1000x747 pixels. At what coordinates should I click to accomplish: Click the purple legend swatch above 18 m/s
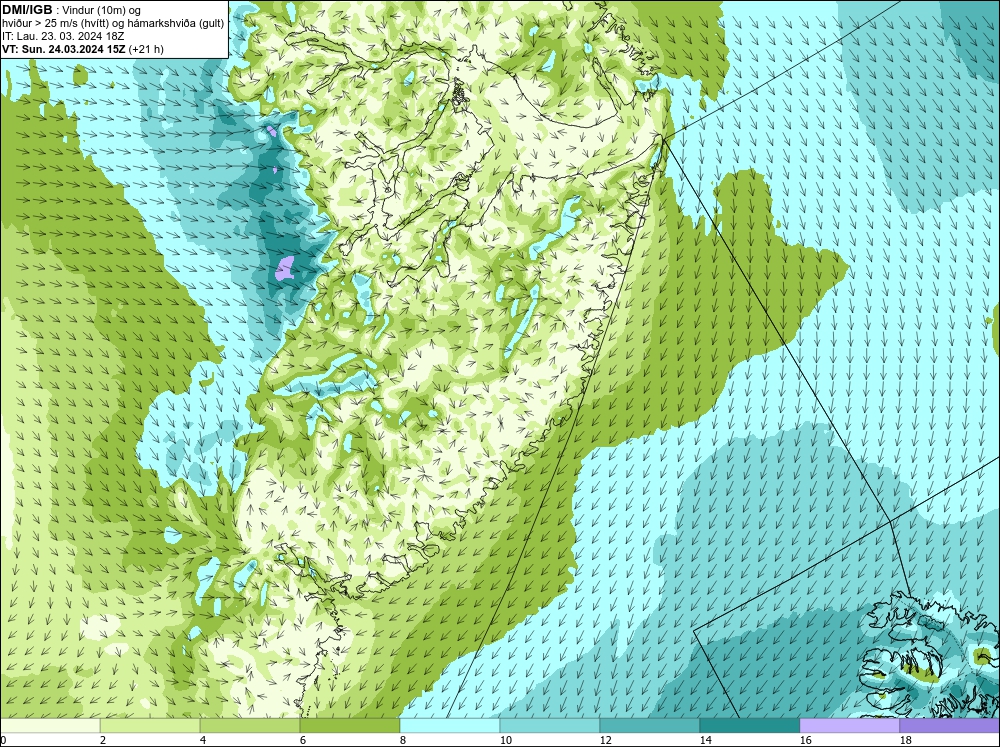(x=950, y=726)
